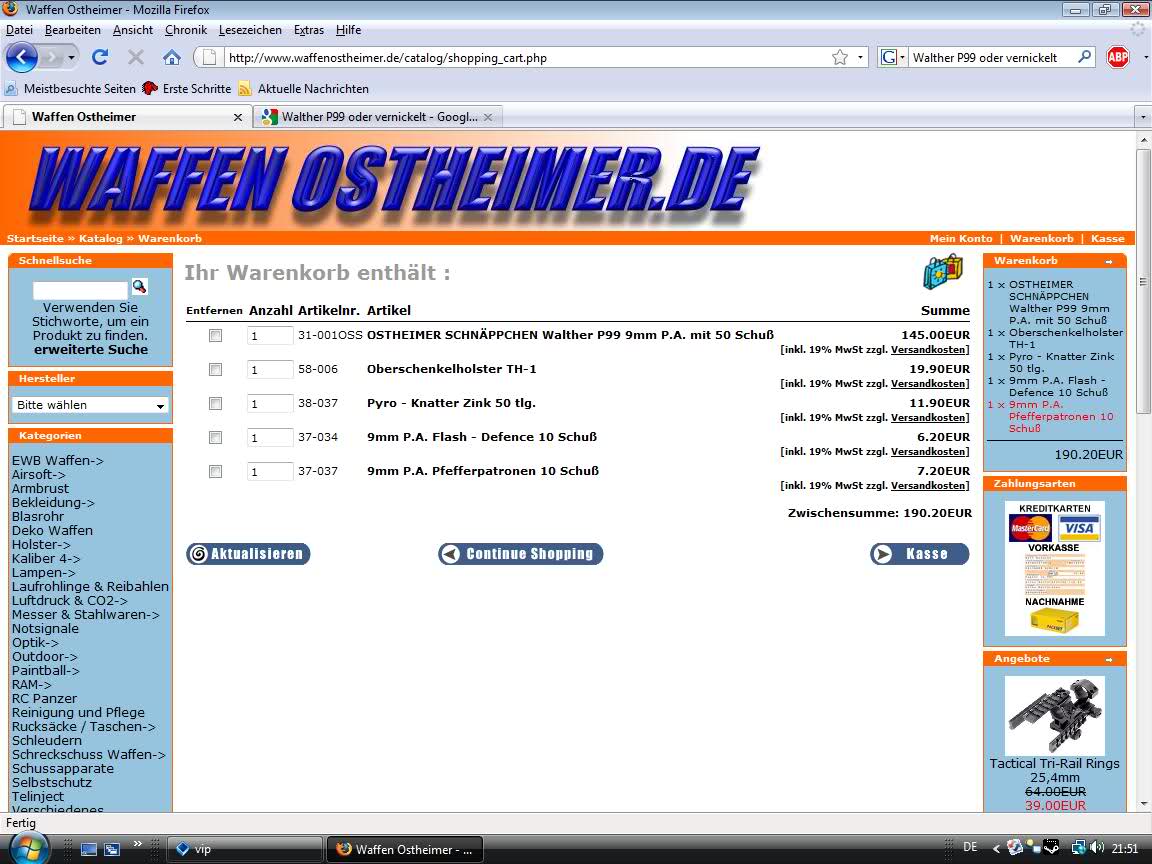Image resolution: width=1152 pixels, height=864 pixels.
Task: Tick Entfernen for OSTHEIMER SCHNÄPPCHEN Walther P99
Action: point(215,336)
